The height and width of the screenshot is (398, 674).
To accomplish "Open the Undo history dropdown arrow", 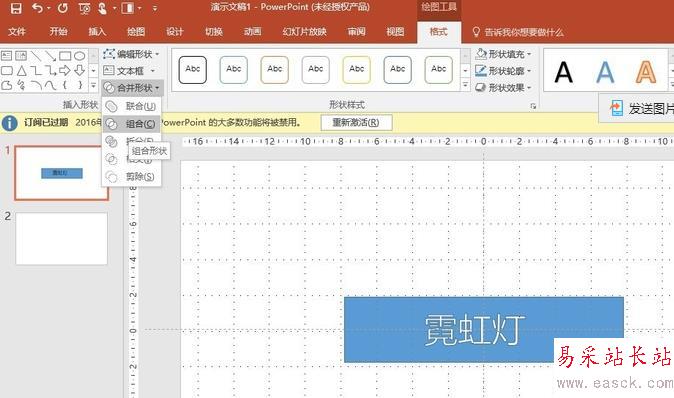I will pyautogui.click(x=48, y=9).
